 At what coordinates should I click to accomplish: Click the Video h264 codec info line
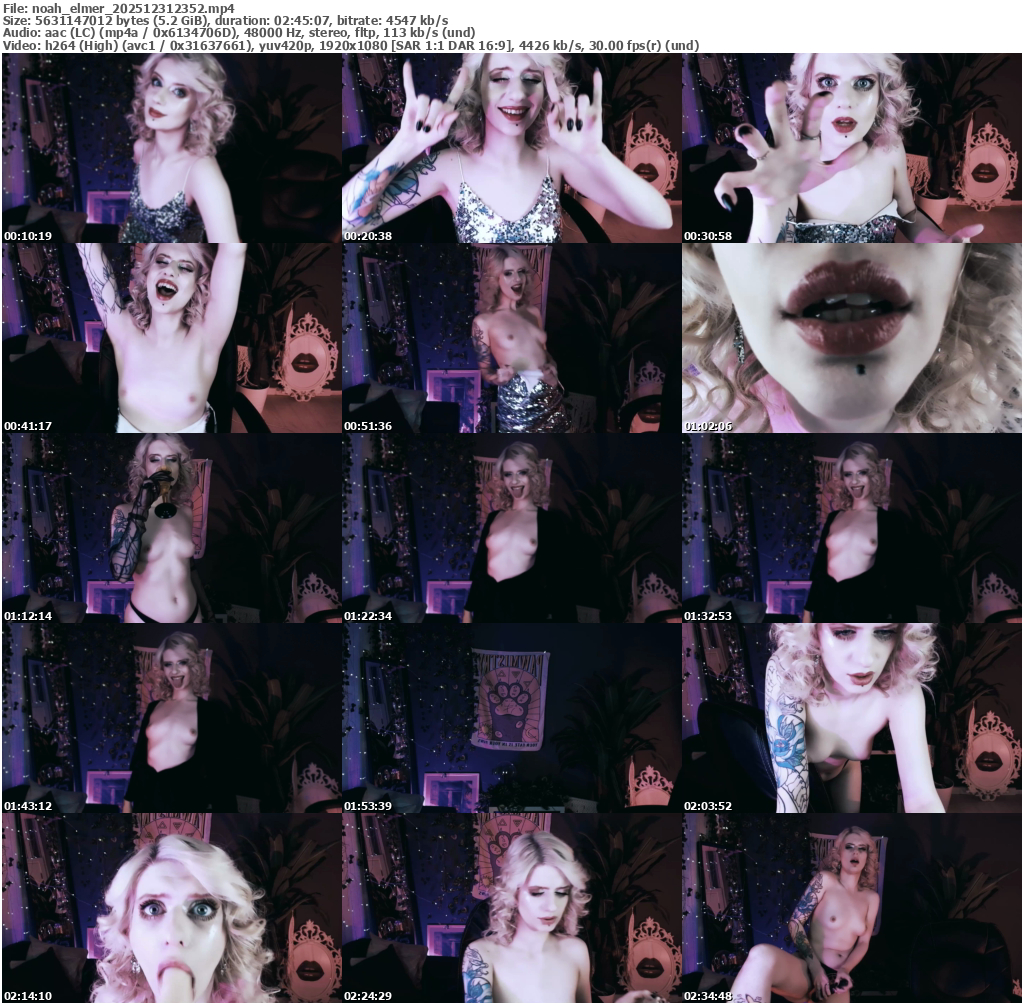point(351,46)
